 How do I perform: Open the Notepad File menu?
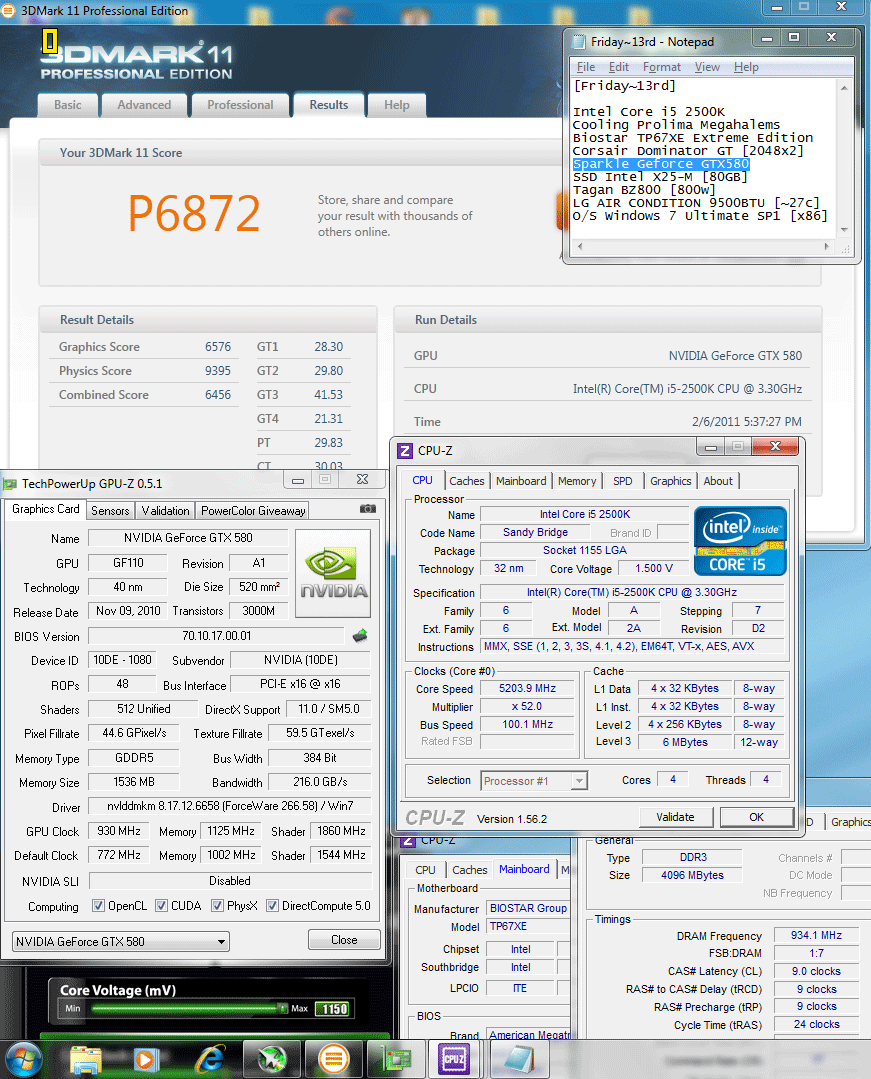click(x=586, y=67)
